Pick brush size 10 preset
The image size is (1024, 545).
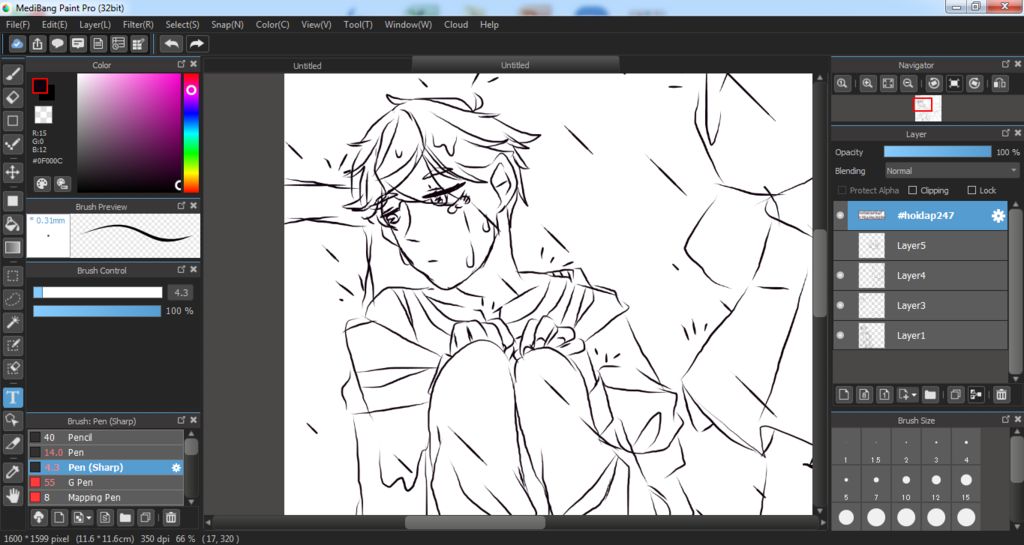(906, 486)
